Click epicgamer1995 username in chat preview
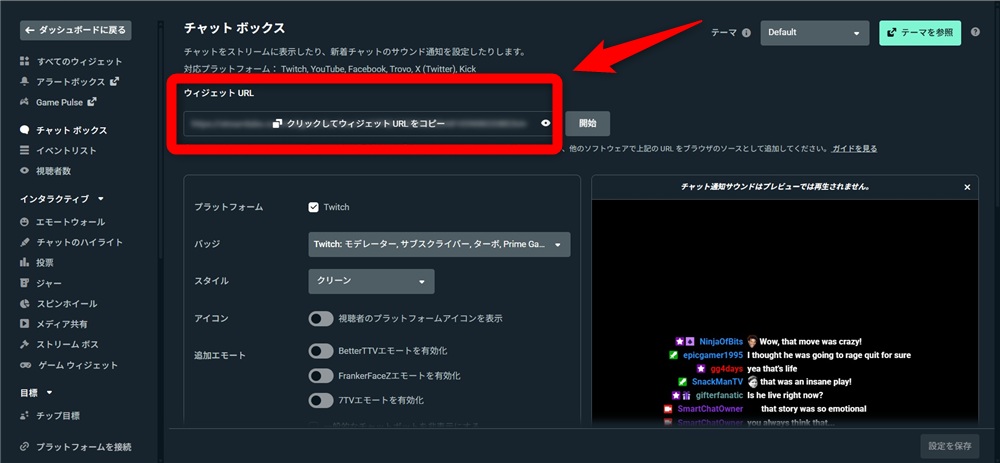 pyautogui.click(x=713, y=355)
